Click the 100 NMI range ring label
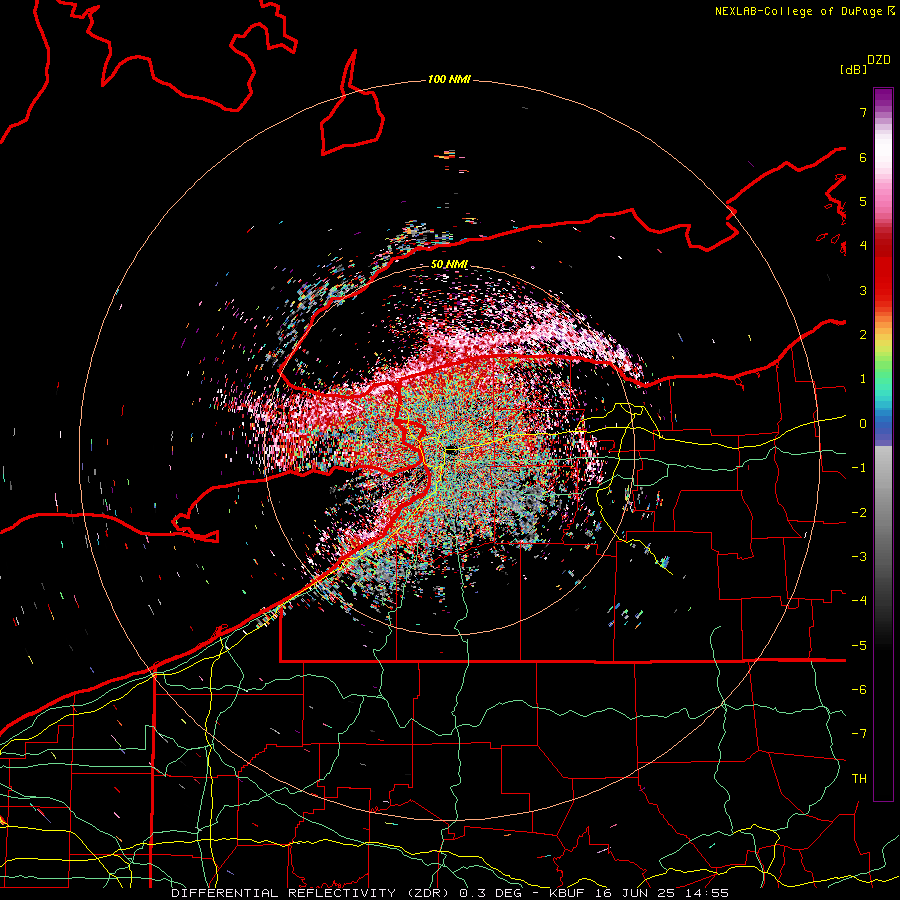The width and height of the screenshot is (900, 900). click(x=449, y=79)
